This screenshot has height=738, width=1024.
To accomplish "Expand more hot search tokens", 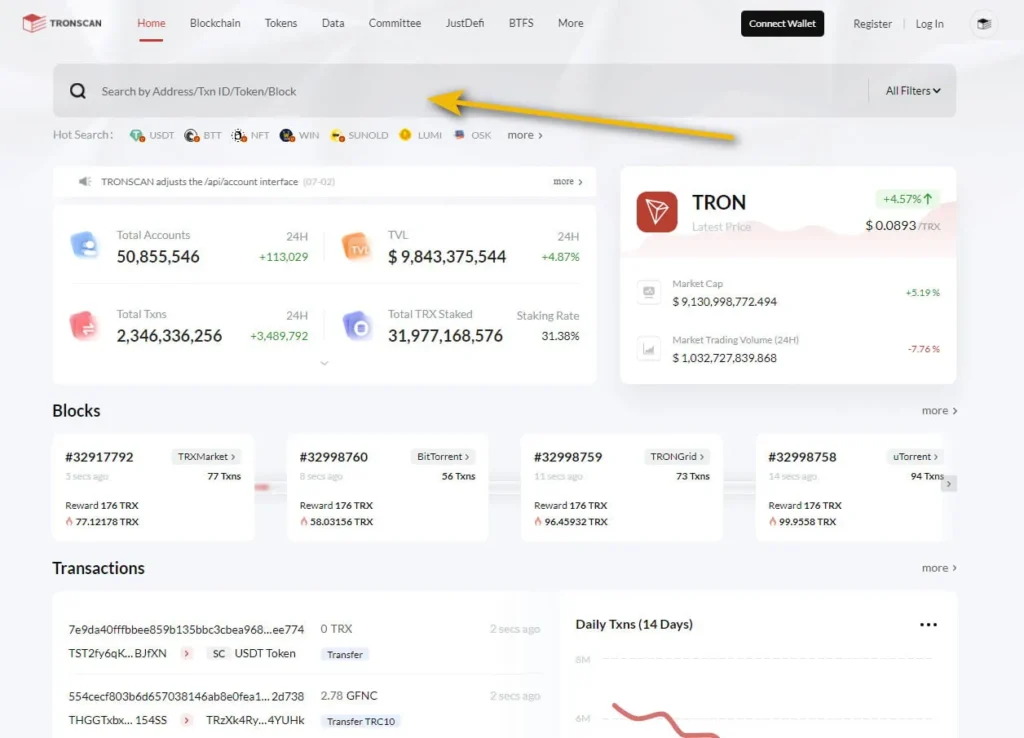I will pos(525,135).
